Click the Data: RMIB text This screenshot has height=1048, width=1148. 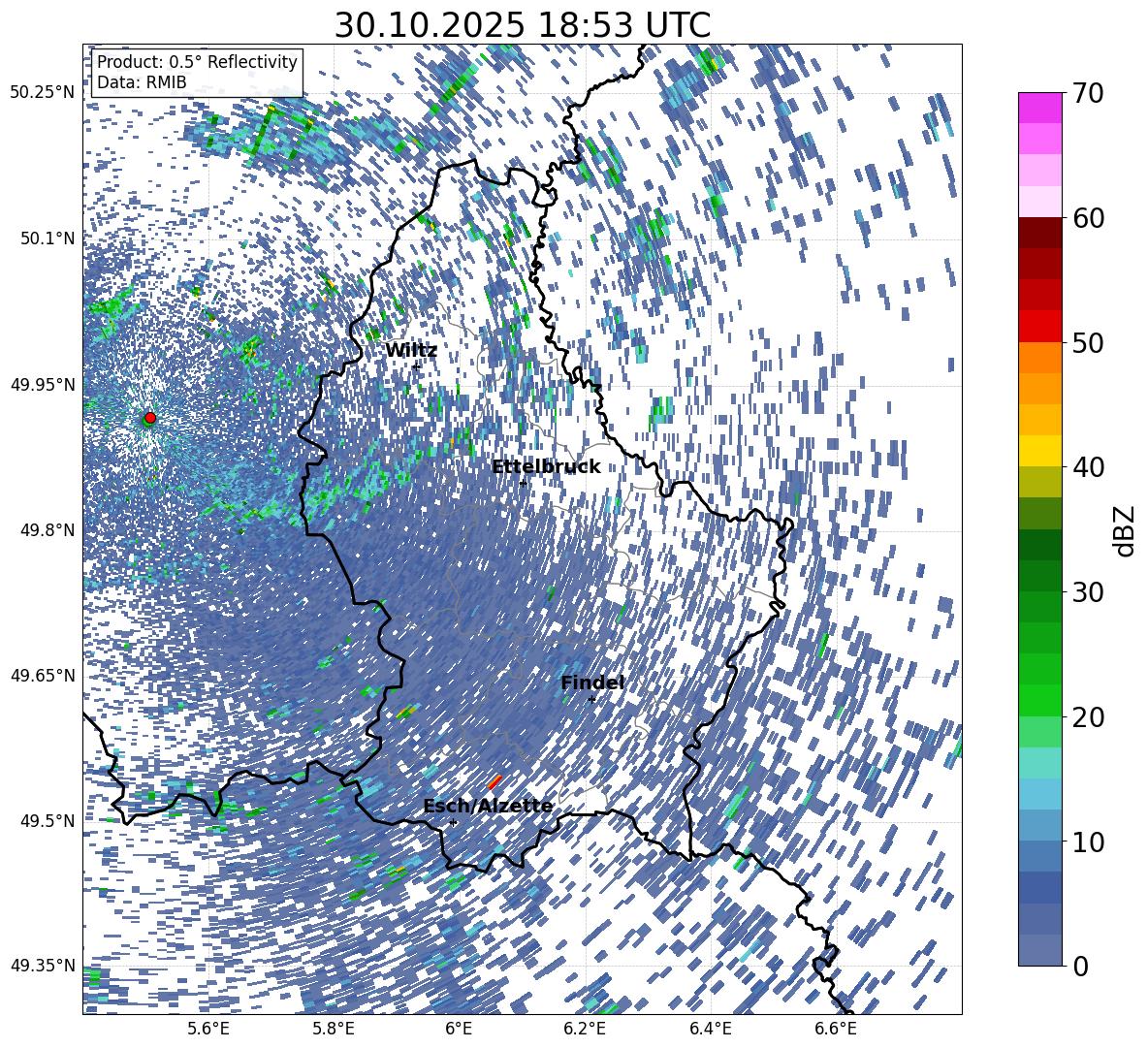142,82
